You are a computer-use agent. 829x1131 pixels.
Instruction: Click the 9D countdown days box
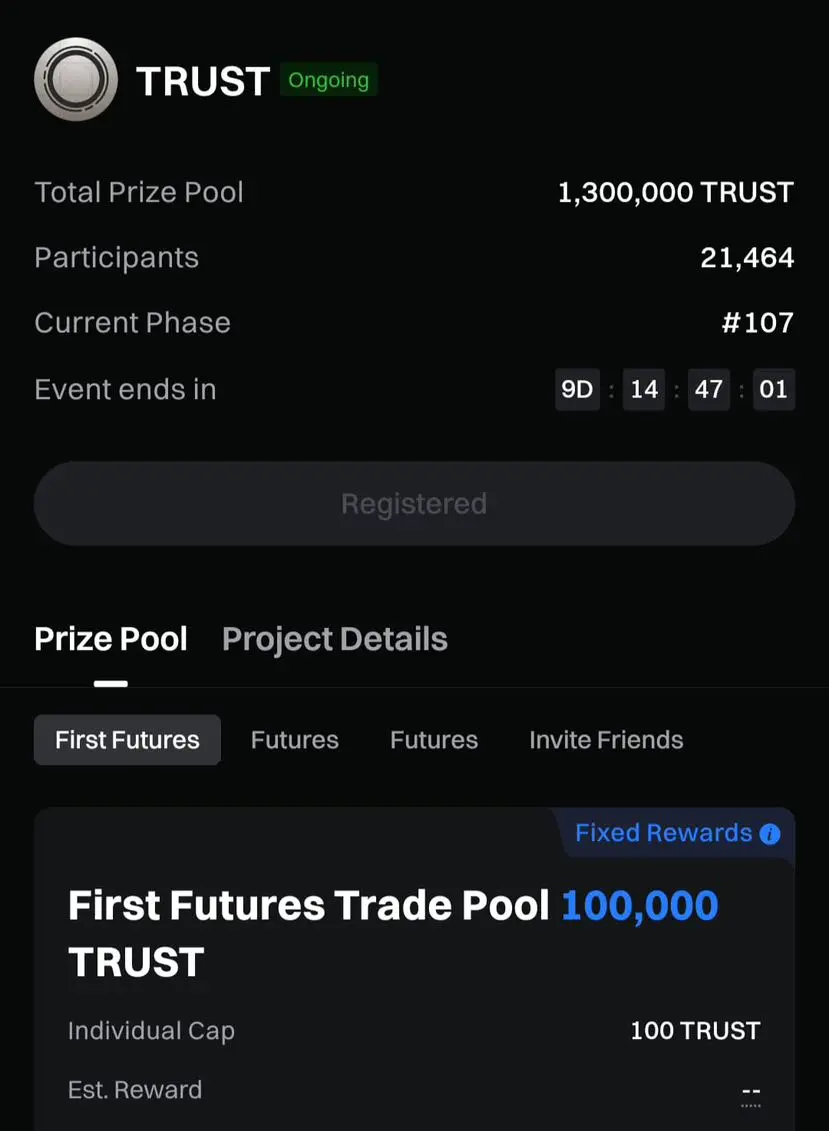[577, 389]
